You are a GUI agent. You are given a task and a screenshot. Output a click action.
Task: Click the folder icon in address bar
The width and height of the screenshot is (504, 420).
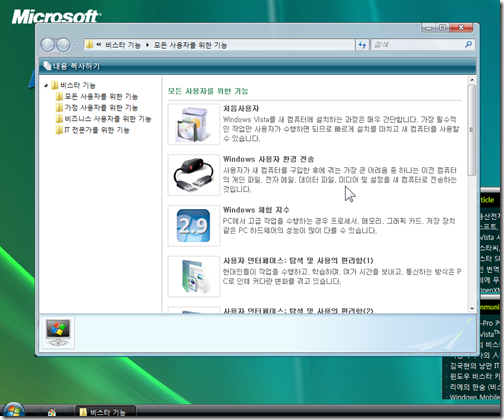[89, 44]
